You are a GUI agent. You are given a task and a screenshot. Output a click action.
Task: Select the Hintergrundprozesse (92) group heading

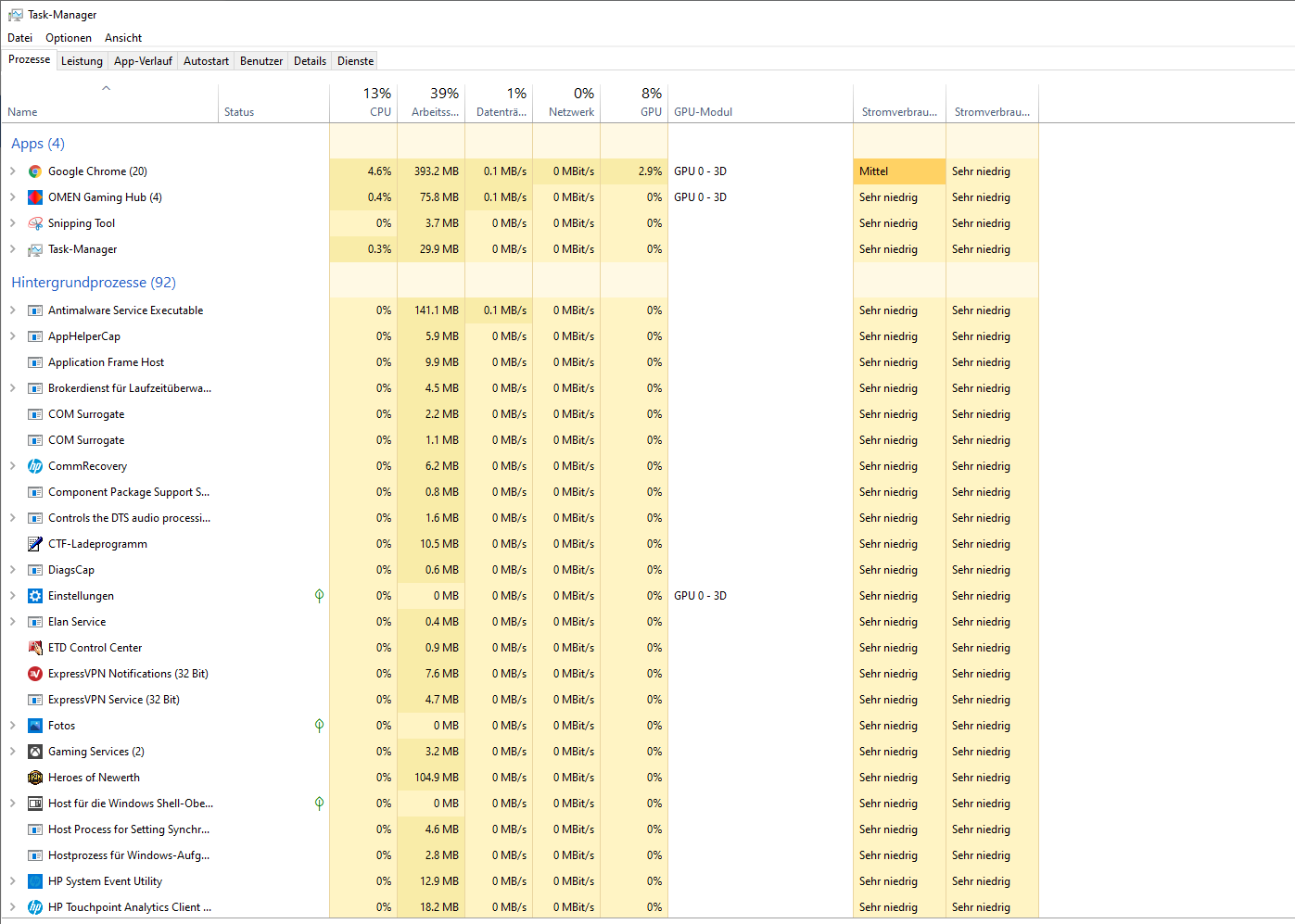(x=94, y=283)
